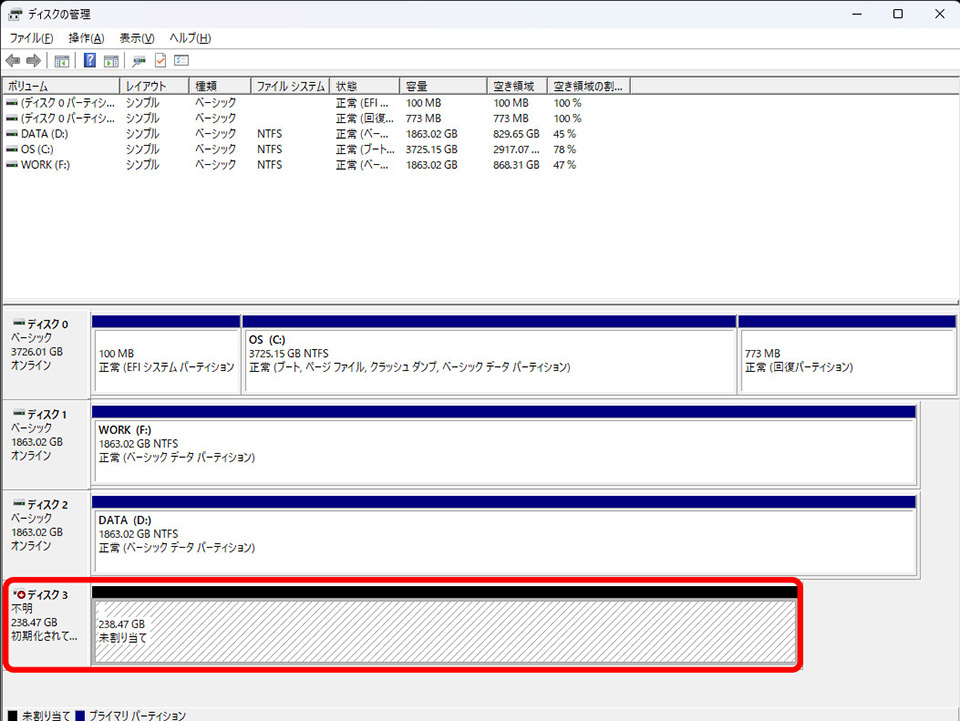The image size is (960, 721).
Task: Sort by the 容量 column header
Action: coord(443,86)
